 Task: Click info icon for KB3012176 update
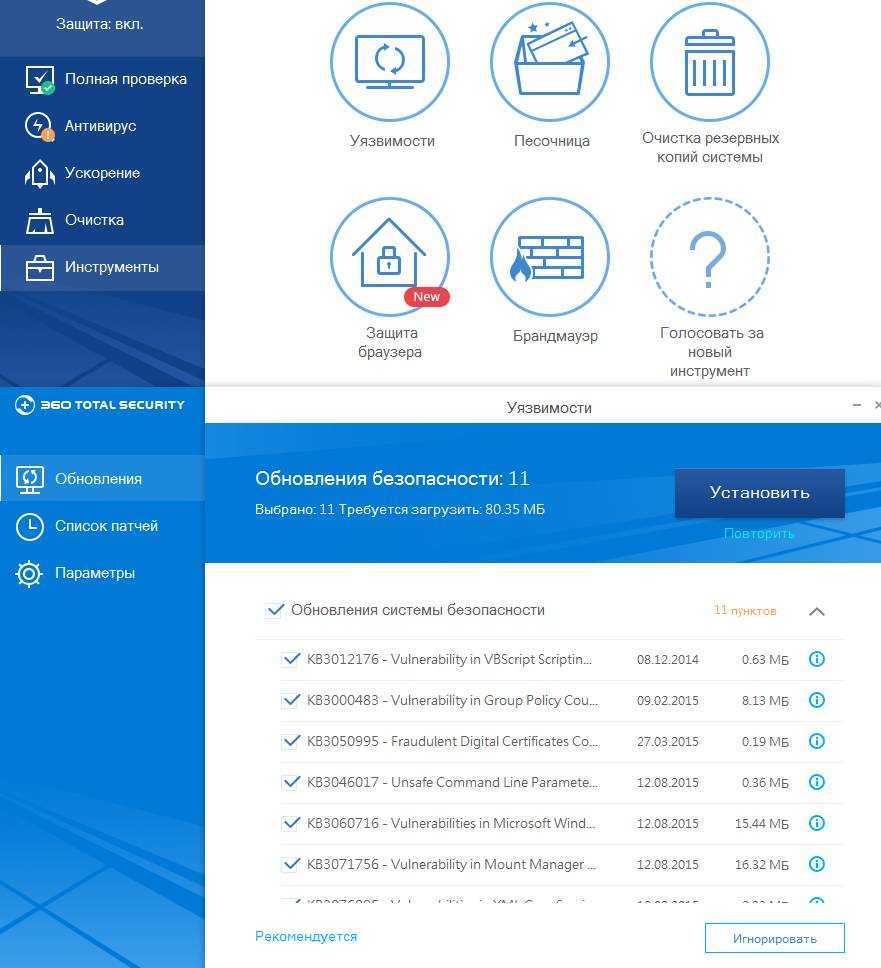[816, 659]
